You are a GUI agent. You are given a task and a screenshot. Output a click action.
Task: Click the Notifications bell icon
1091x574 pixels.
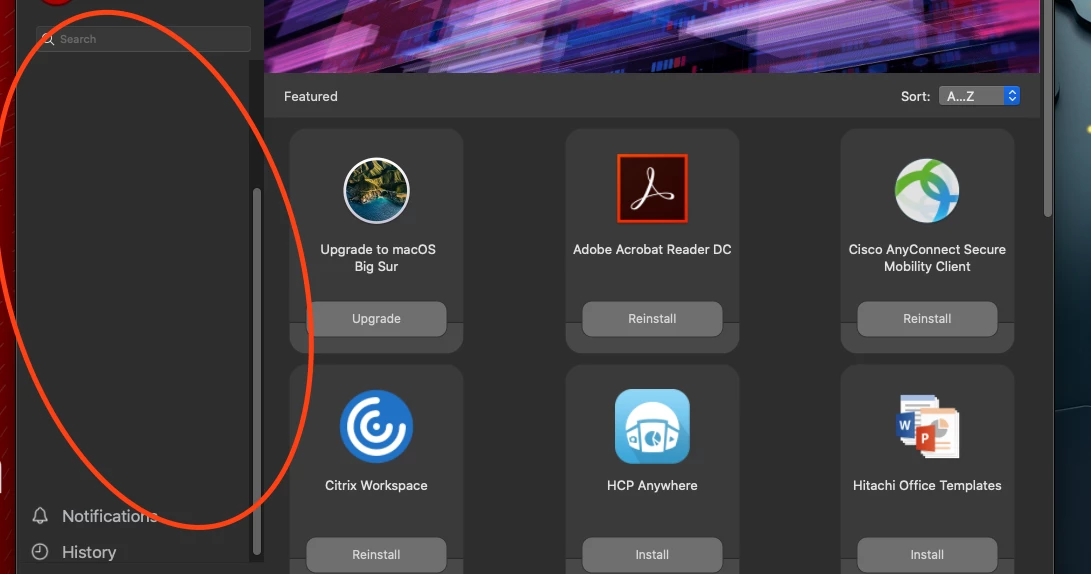40,516
